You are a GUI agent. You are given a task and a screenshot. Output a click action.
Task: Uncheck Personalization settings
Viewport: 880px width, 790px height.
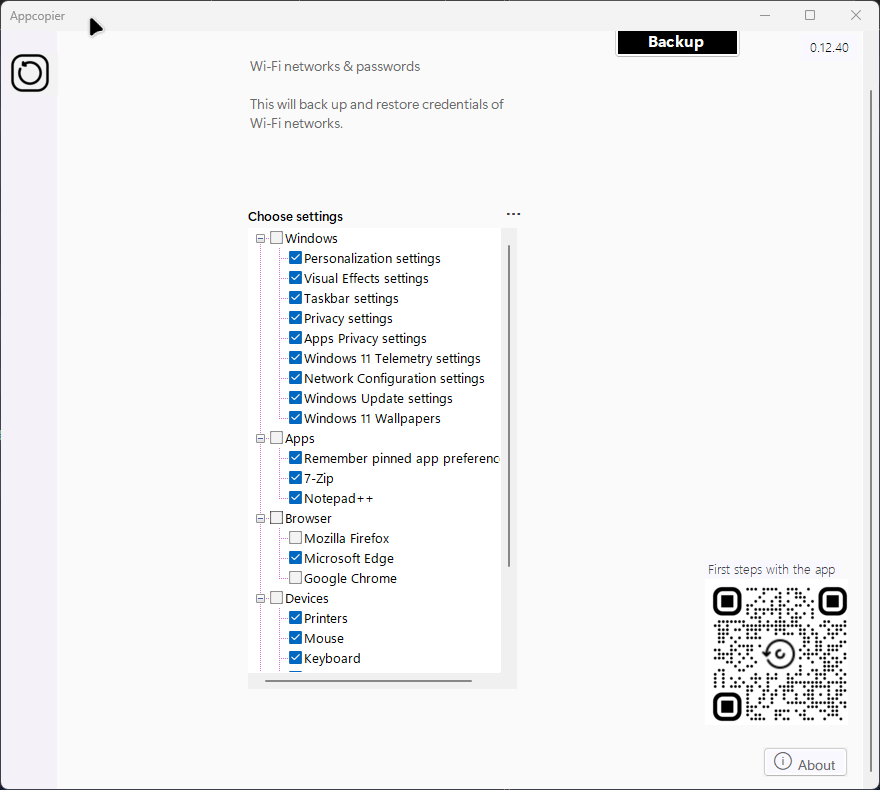point(296,258)
